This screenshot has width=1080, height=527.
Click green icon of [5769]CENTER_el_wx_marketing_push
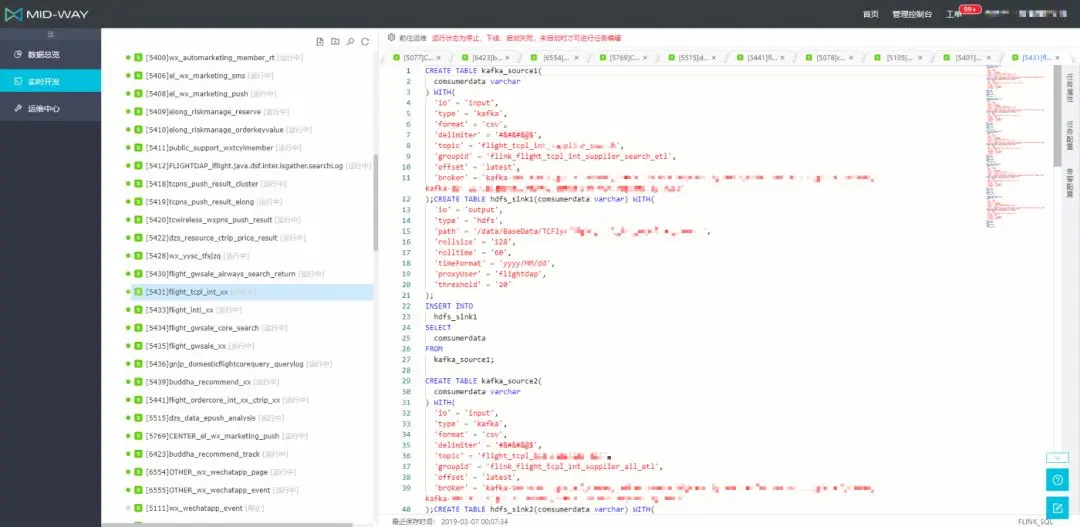[138, 436]
